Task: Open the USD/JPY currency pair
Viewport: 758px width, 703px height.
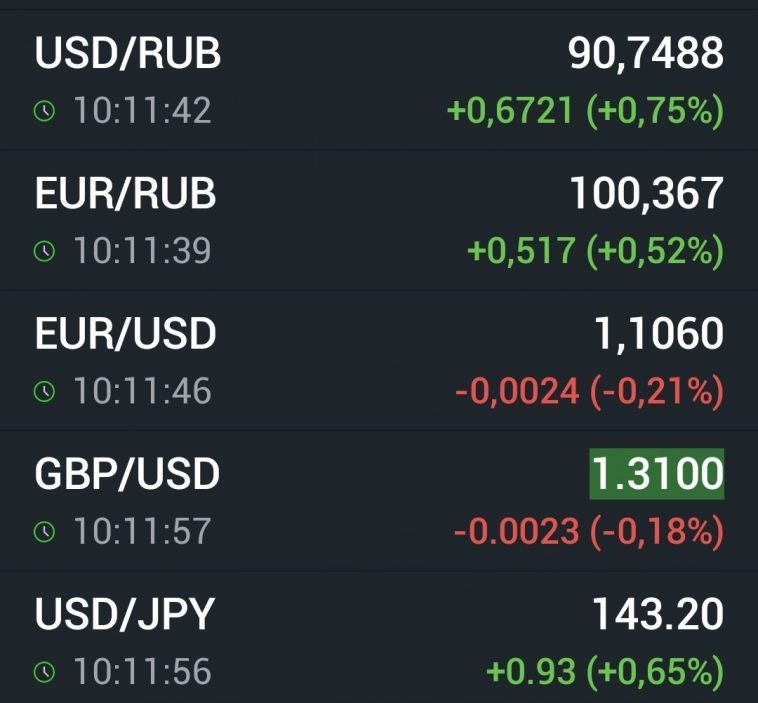Action: pyautogui.click(x=124, y=615)
